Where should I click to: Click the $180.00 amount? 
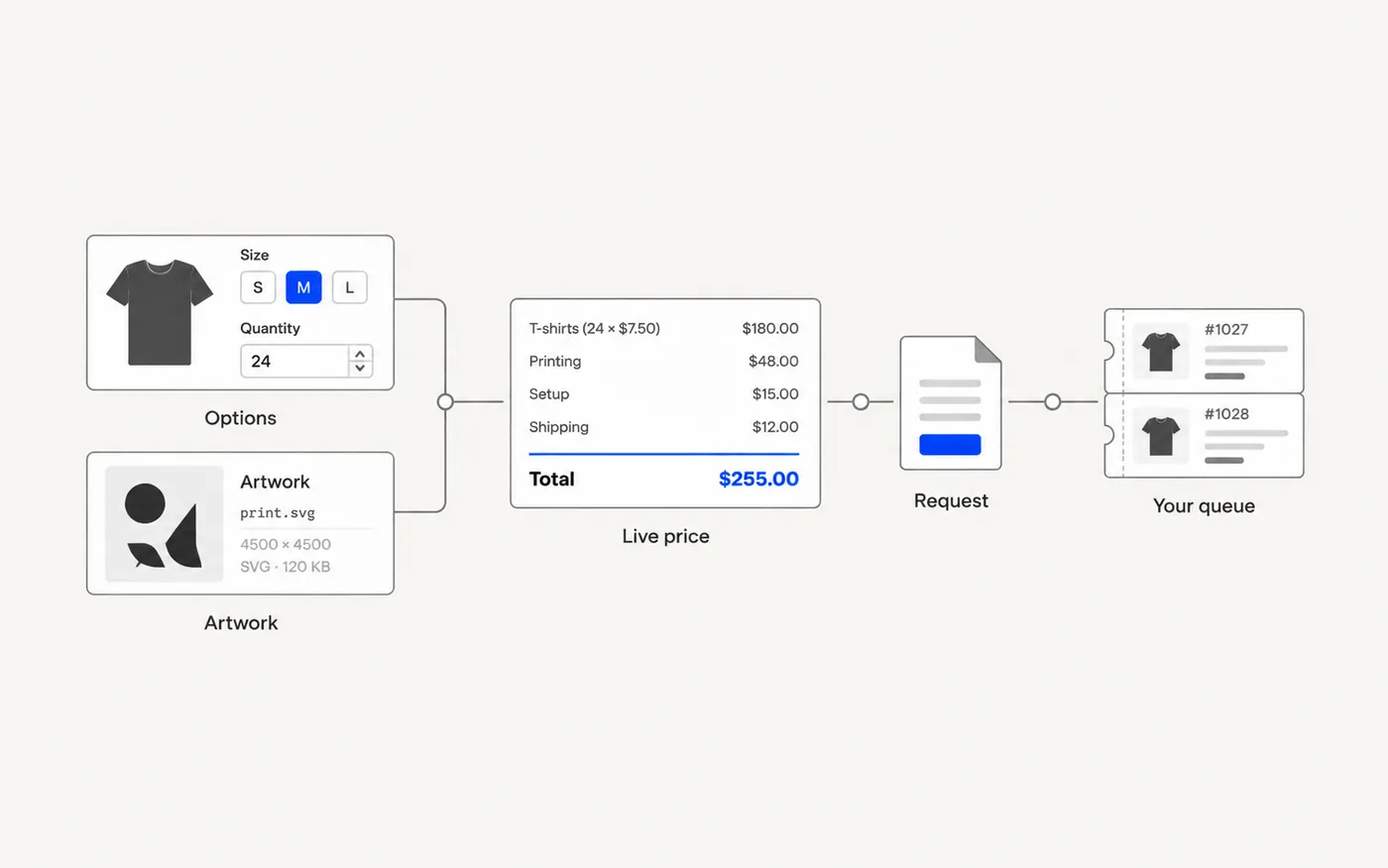(x=770, y=328)
